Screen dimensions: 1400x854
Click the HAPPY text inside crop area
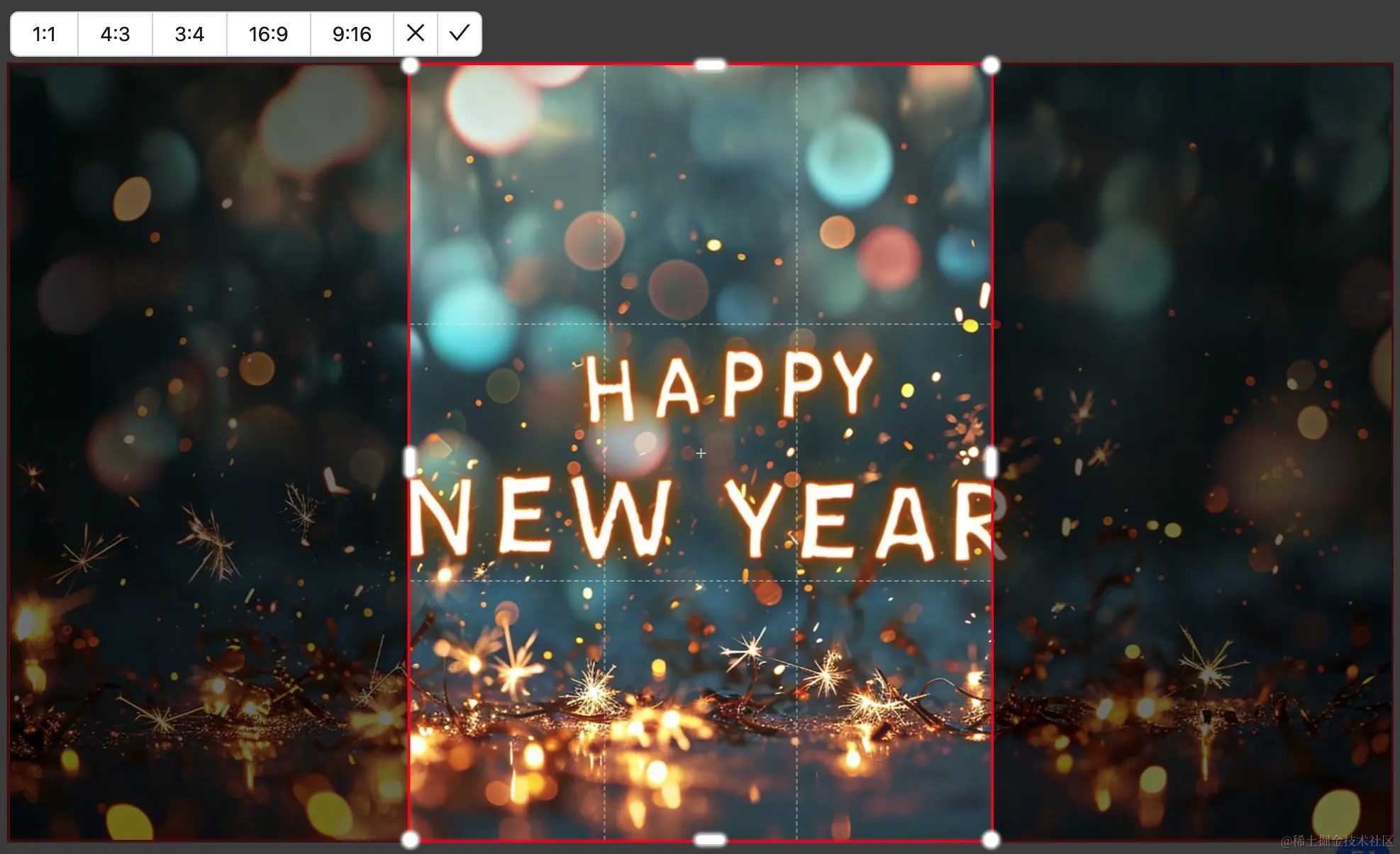pyautogui.click(x=729, y=387)
